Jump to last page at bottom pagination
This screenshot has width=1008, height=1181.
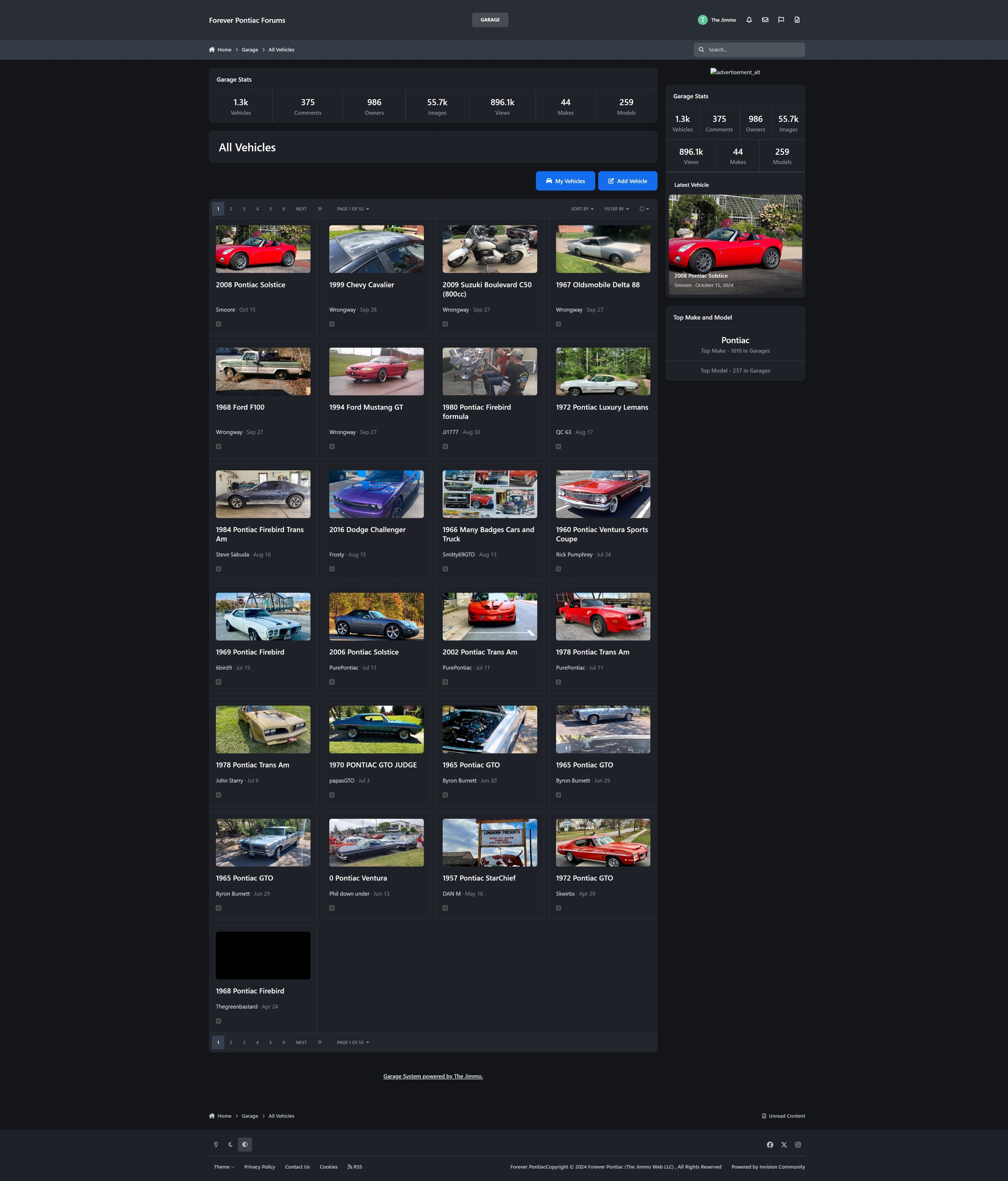320,1042
